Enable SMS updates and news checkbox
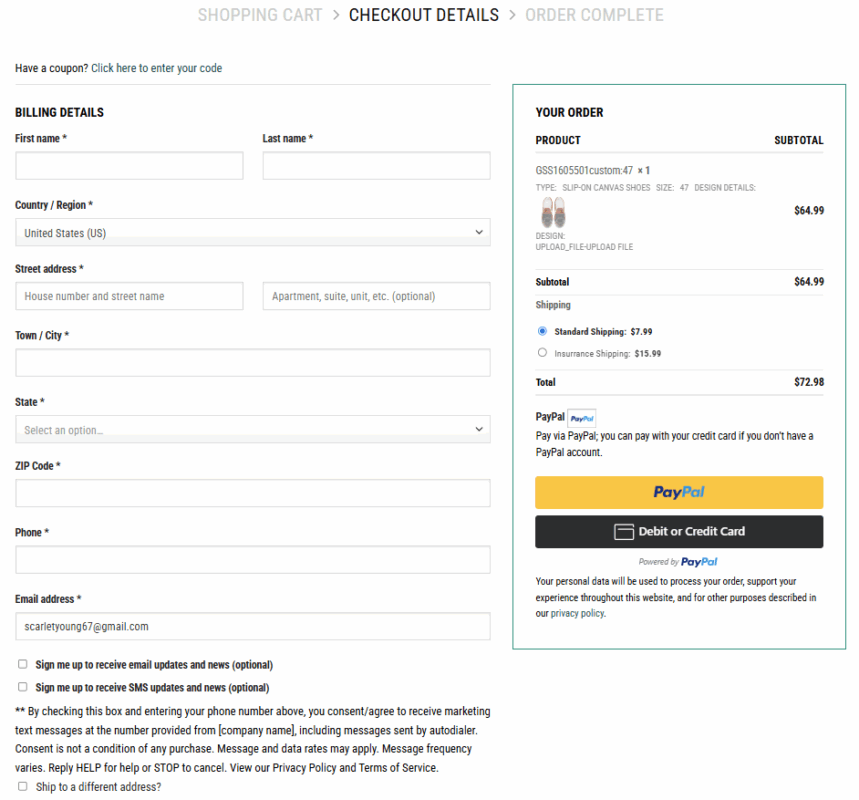The width and height of the screenshot is (859, 800). [22, 687]
